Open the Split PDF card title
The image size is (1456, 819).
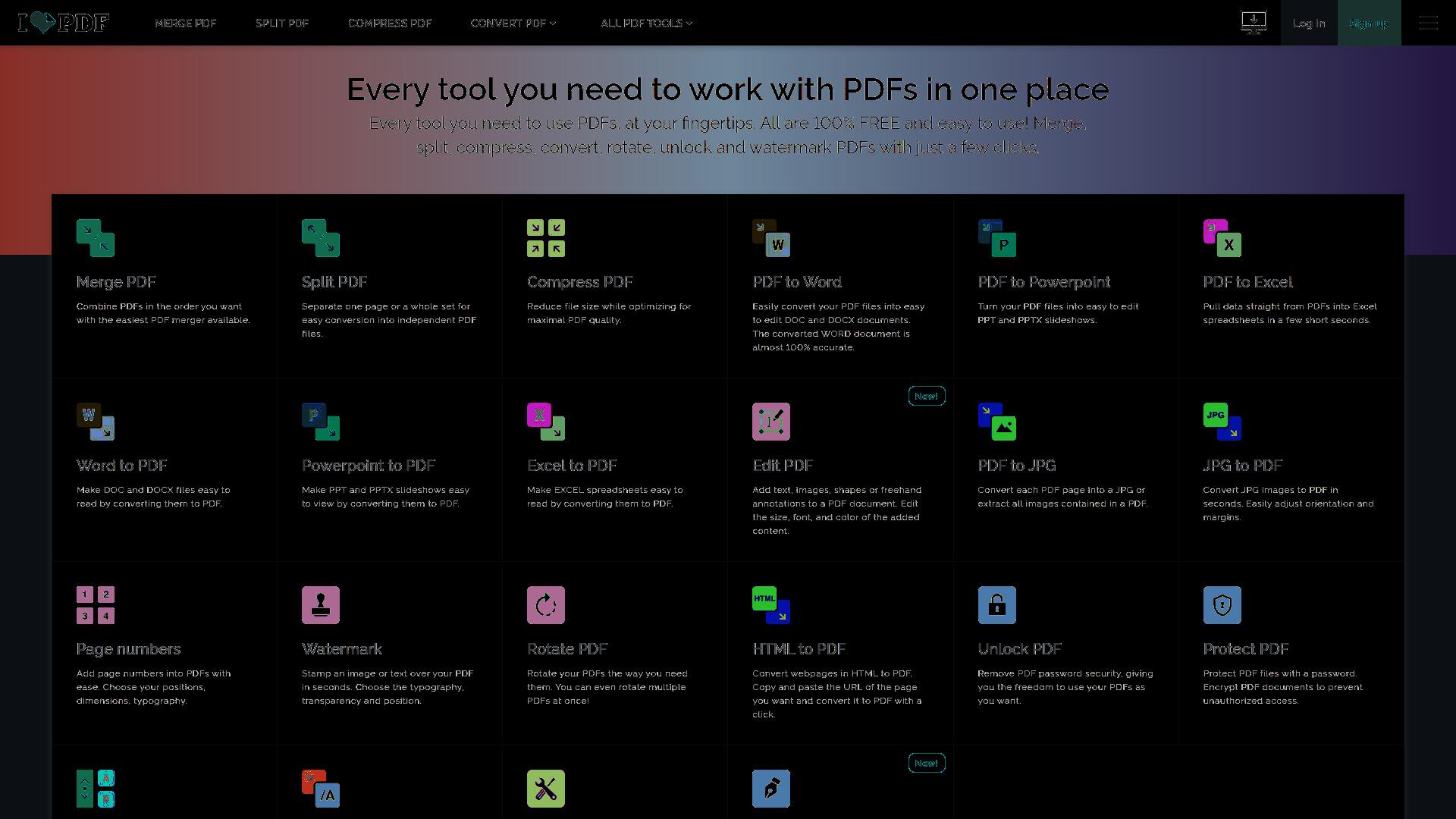coord(334,282)
